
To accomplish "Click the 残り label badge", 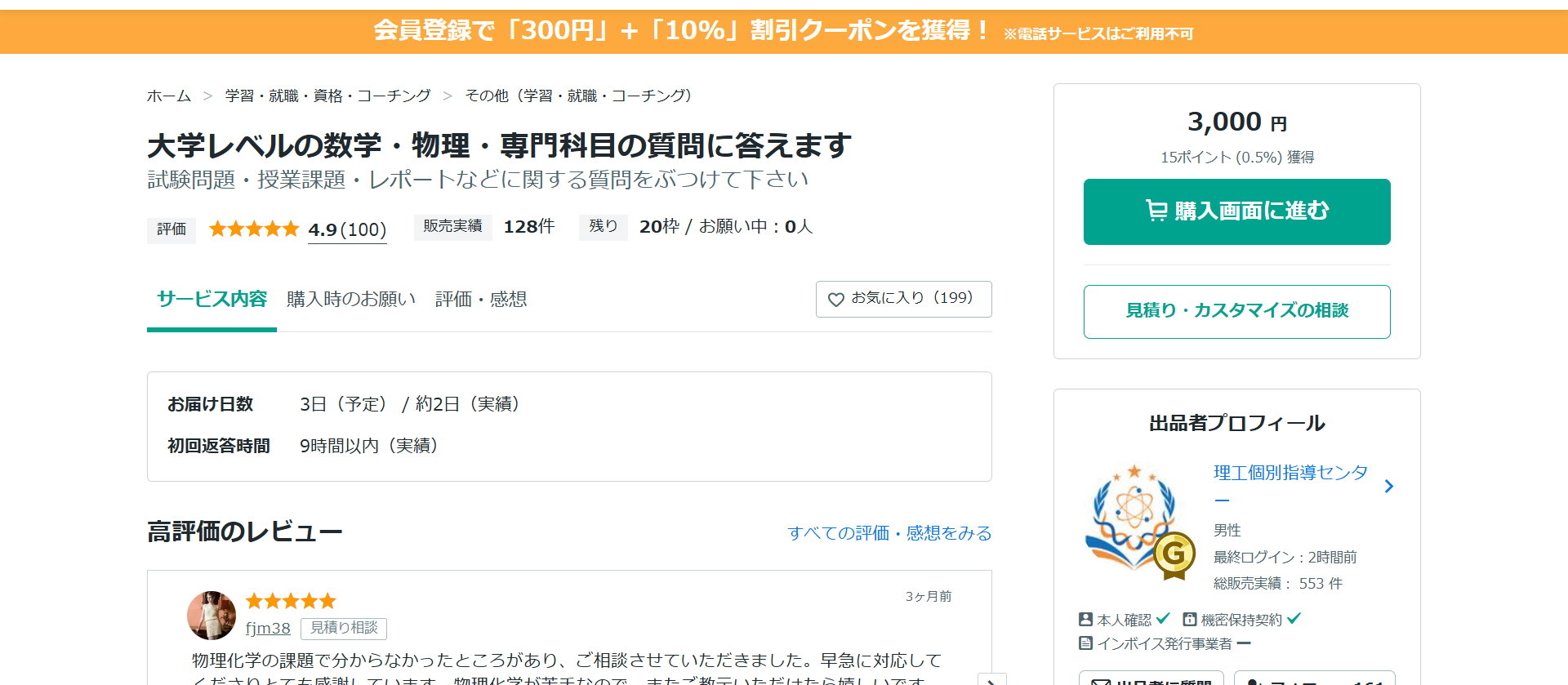I will click(x=603, y=227).
